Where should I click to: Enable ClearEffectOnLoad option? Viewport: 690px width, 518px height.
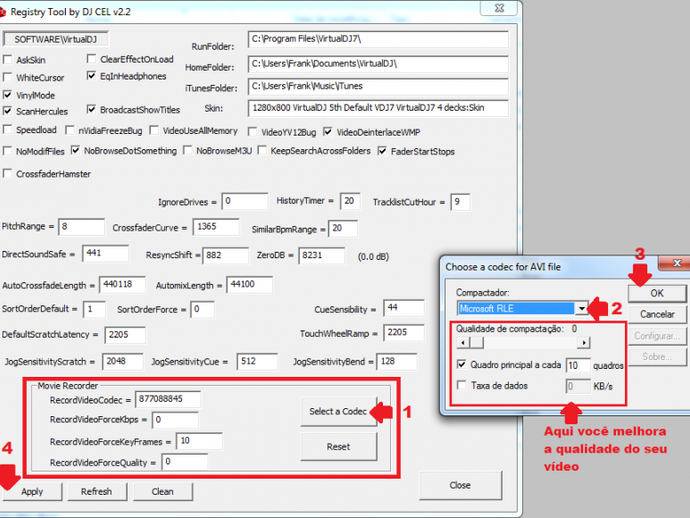(91, 59)
